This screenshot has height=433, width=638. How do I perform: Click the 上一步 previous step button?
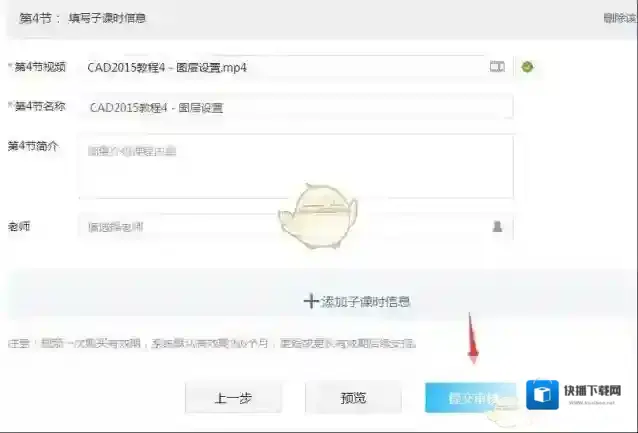[233, 397]
